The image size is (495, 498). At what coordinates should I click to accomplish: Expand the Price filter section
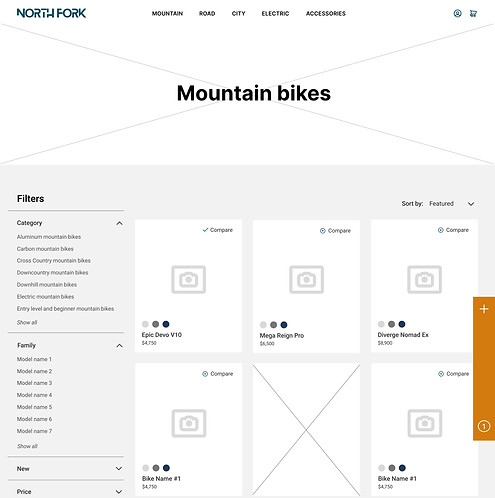pos(119,492)
